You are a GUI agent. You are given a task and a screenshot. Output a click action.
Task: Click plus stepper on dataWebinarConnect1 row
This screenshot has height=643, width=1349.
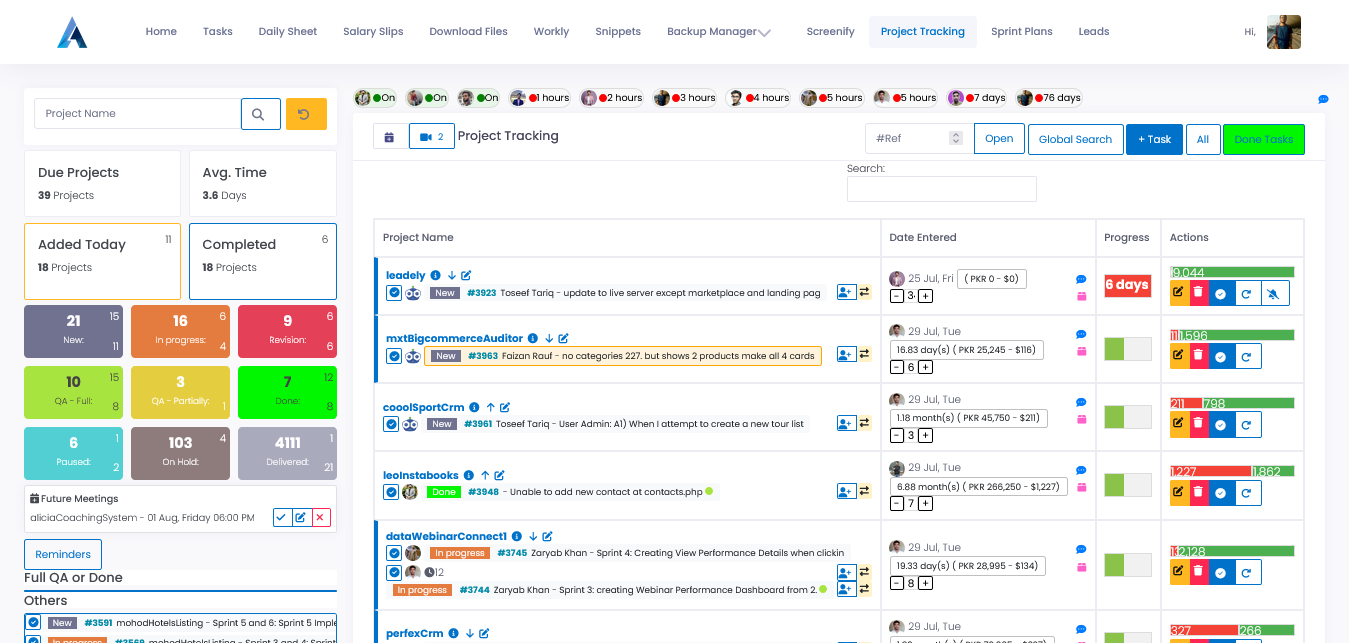click(925, 583)
